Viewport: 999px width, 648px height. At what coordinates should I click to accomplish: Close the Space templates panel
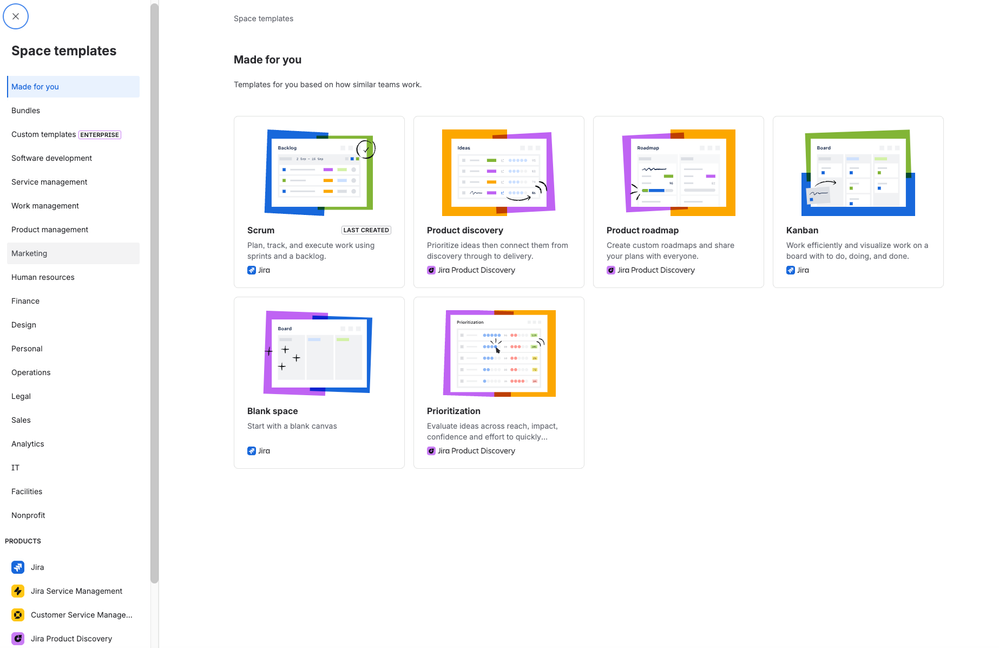(15, 17)
